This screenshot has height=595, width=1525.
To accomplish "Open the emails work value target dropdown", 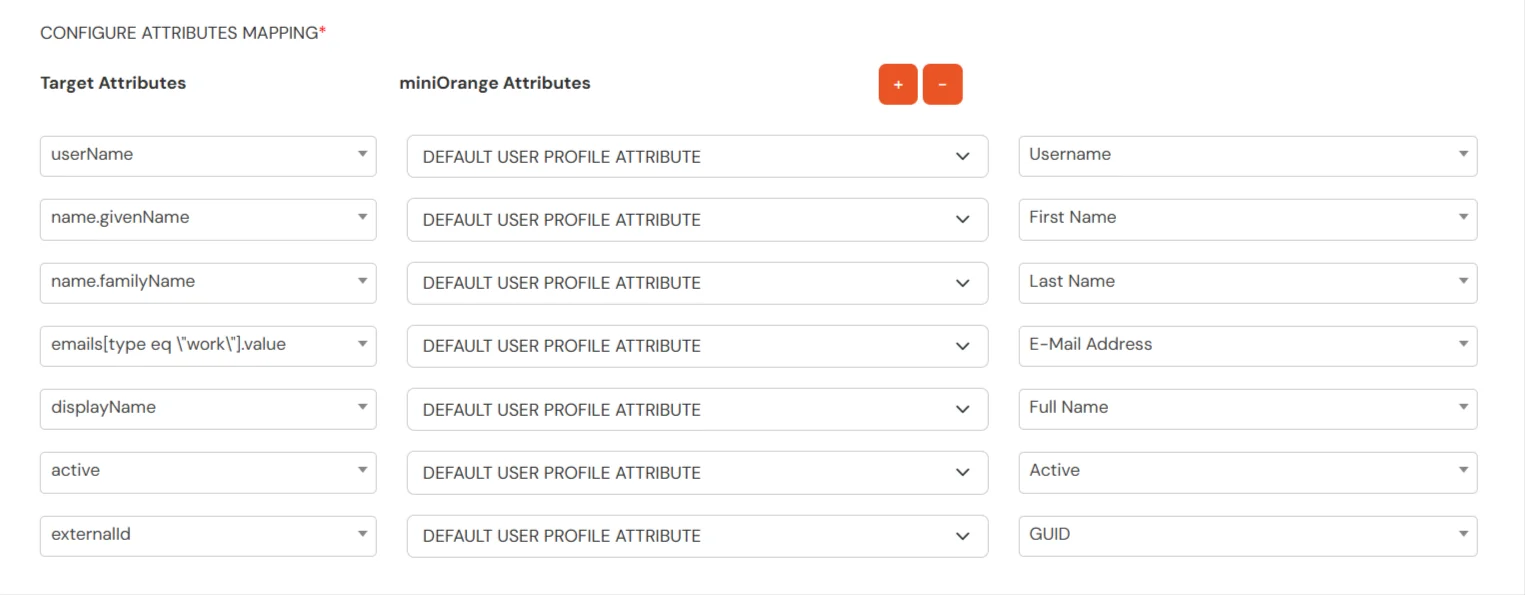I will (x=208, y=346).
